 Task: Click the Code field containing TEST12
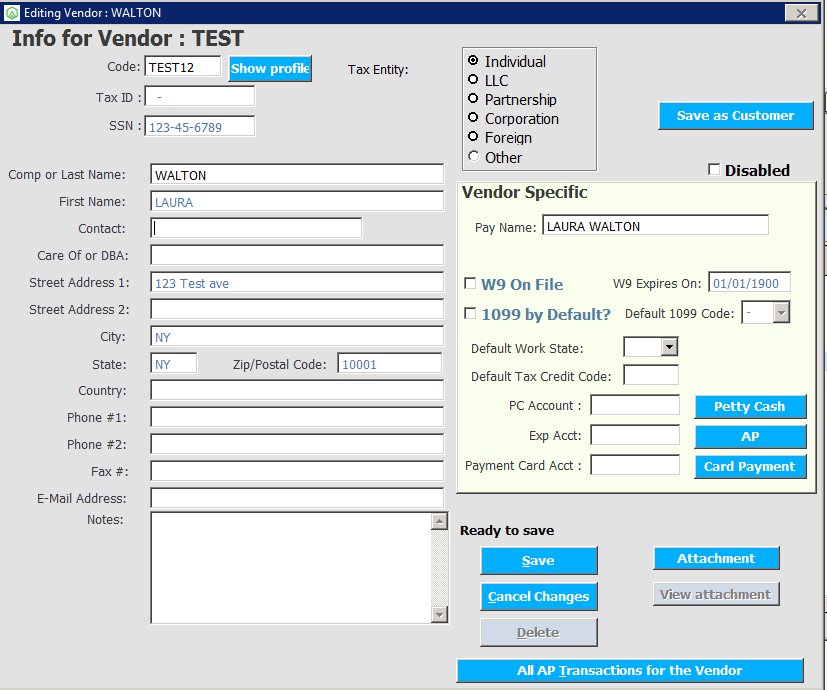coord(182,67)
